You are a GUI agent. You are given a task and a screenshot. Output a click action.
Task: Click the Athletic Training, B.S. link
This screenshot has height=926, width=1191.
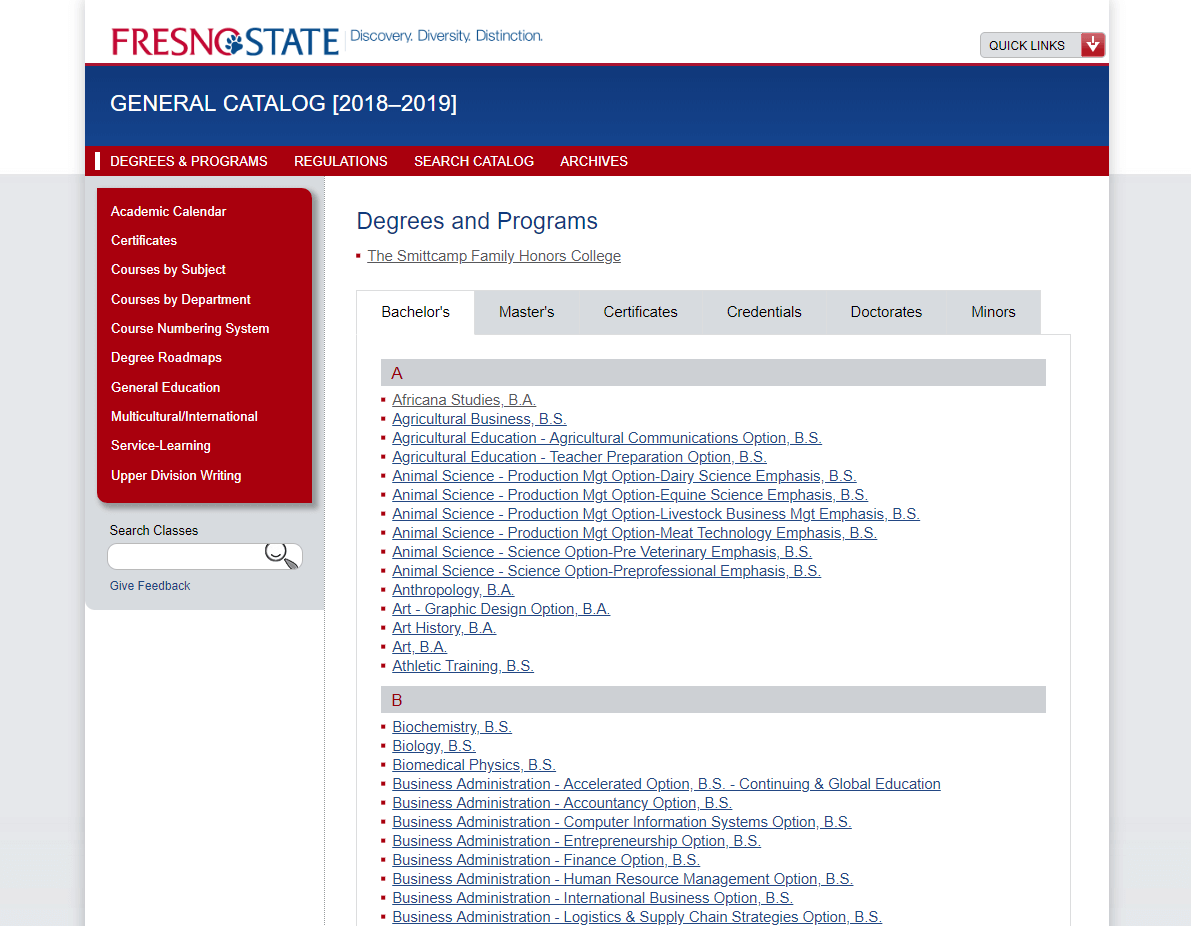point(462,665)
